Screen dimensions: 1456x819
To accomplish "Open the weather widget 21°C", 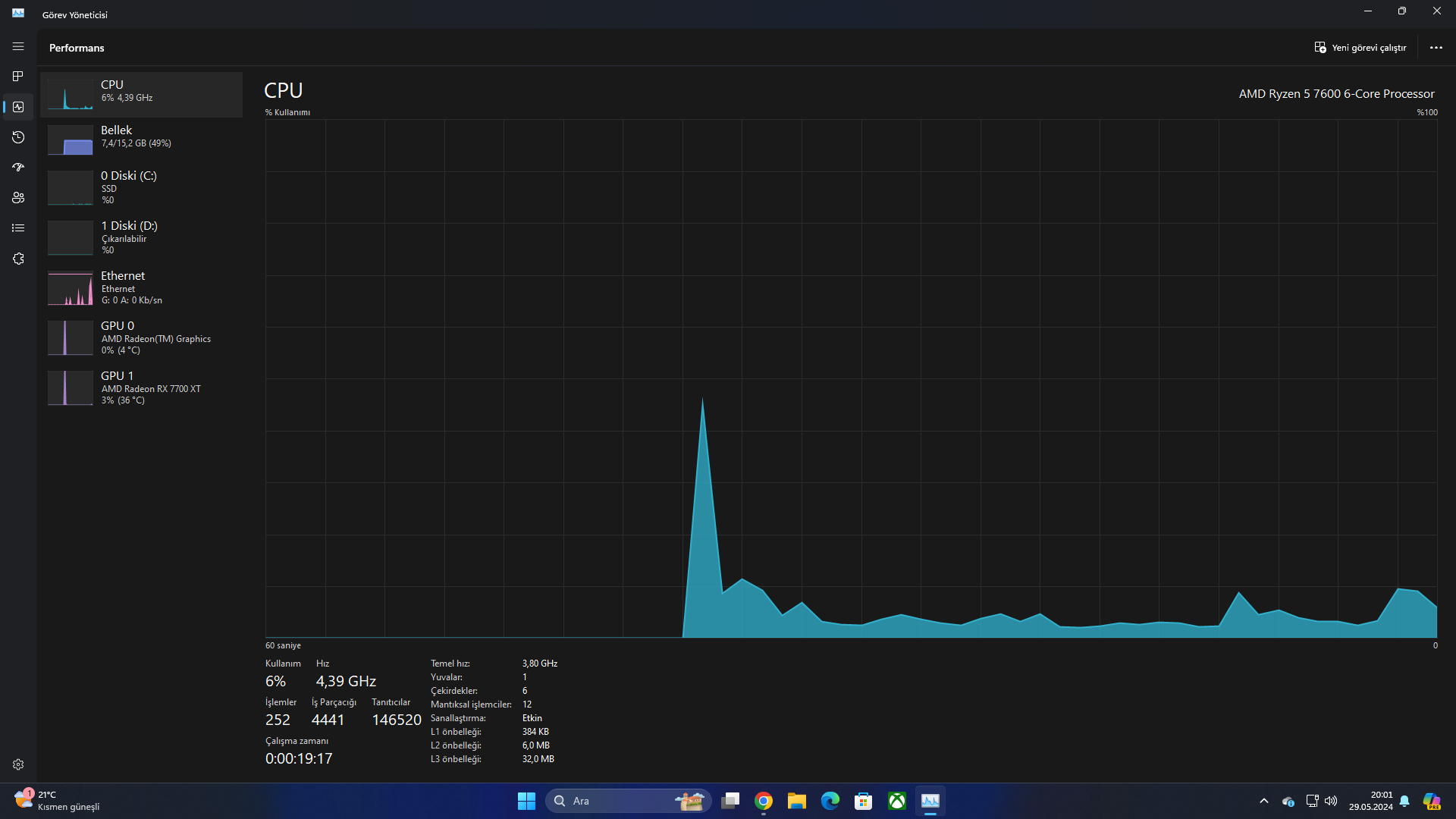I will coord(58,801).
